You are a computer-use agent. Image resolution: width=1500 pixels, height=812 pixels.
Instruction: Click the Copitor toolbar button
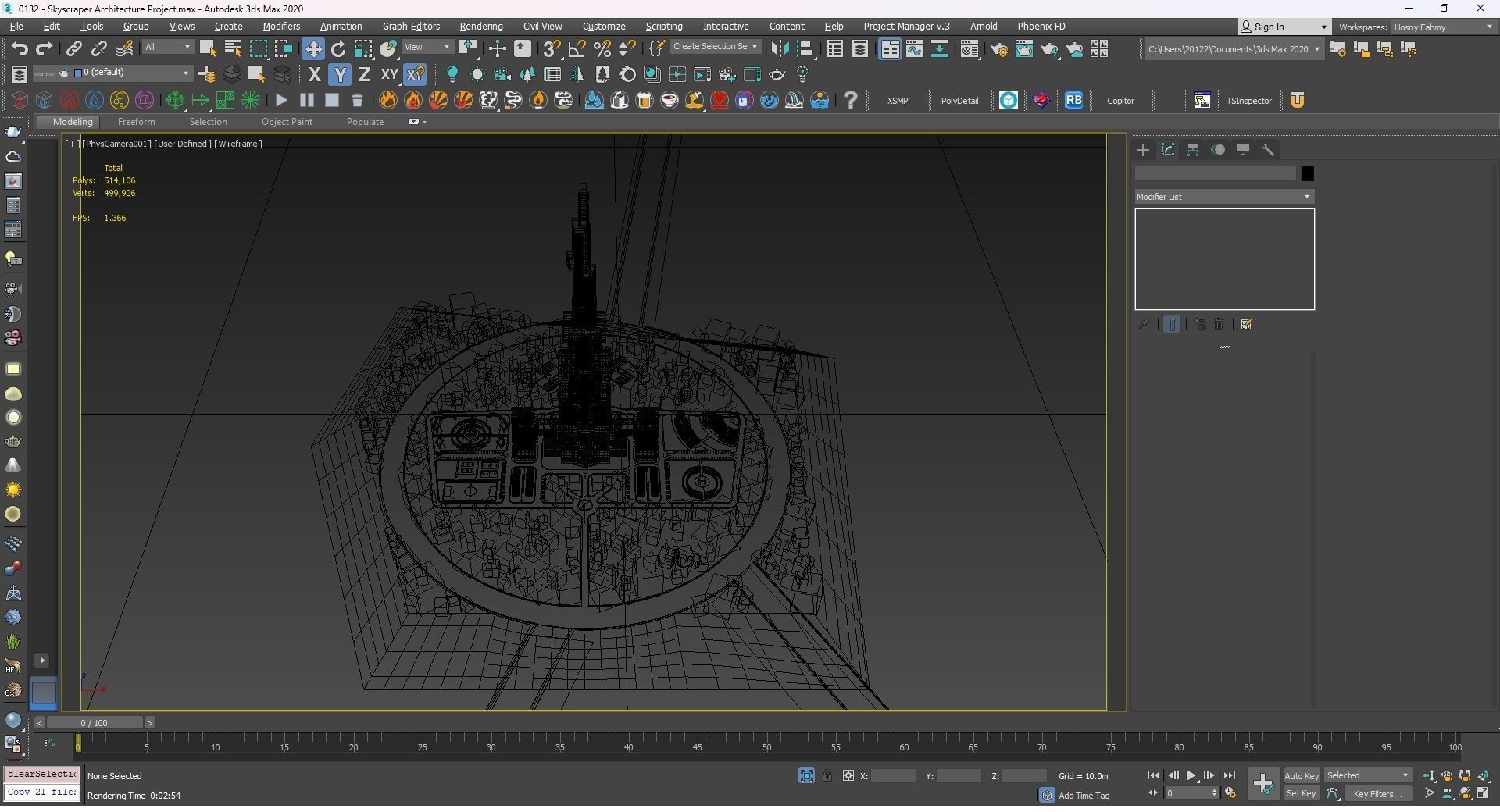point(1120,101)
